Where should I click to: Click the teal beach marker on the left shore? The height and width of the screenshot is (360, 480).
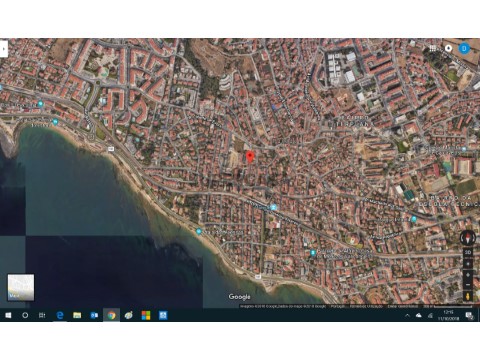pyautogui.click(x=55, y=122)
